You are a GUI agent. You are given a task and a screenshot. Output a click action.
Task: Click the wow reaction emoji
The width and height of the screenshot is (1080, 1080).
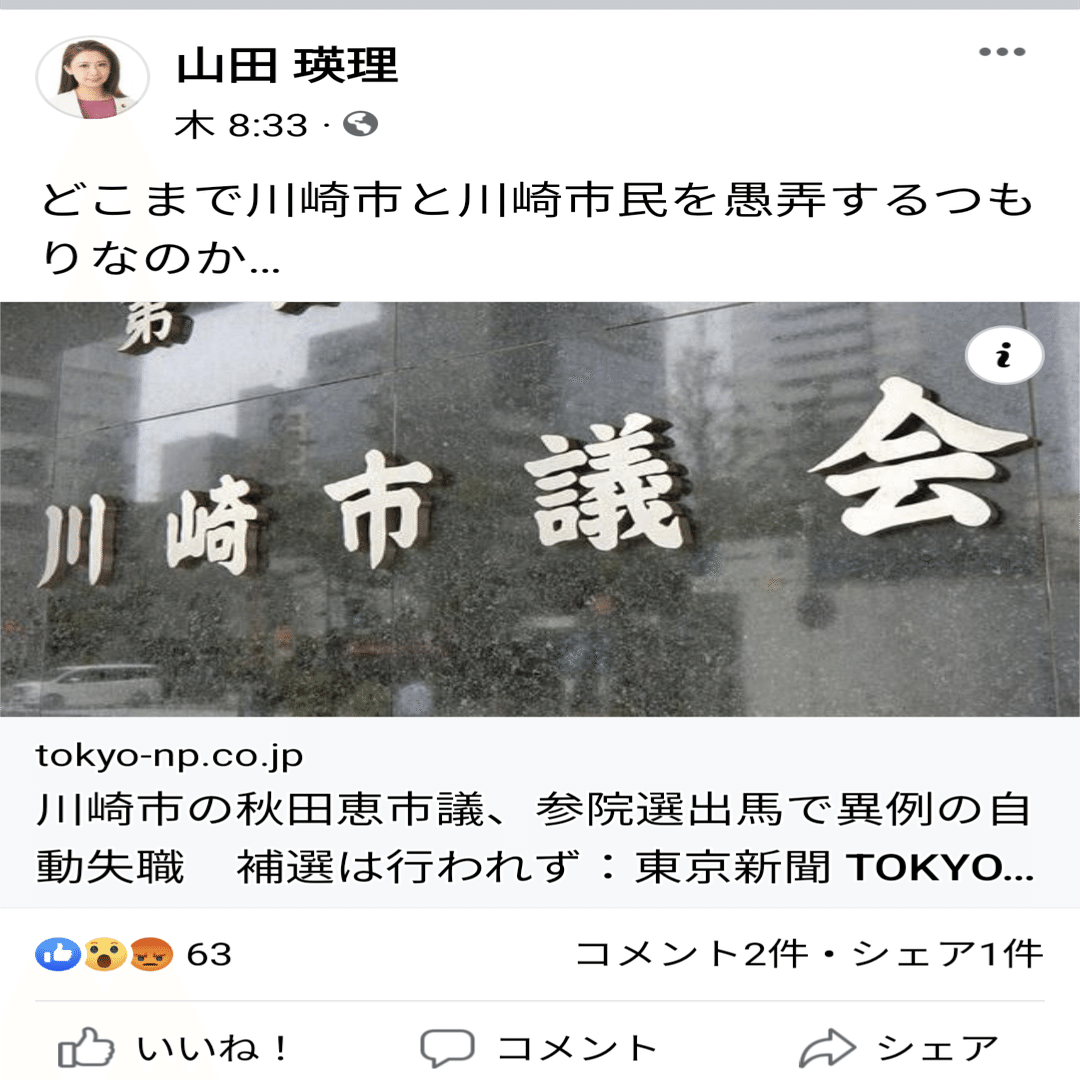[x=105, y=955]
